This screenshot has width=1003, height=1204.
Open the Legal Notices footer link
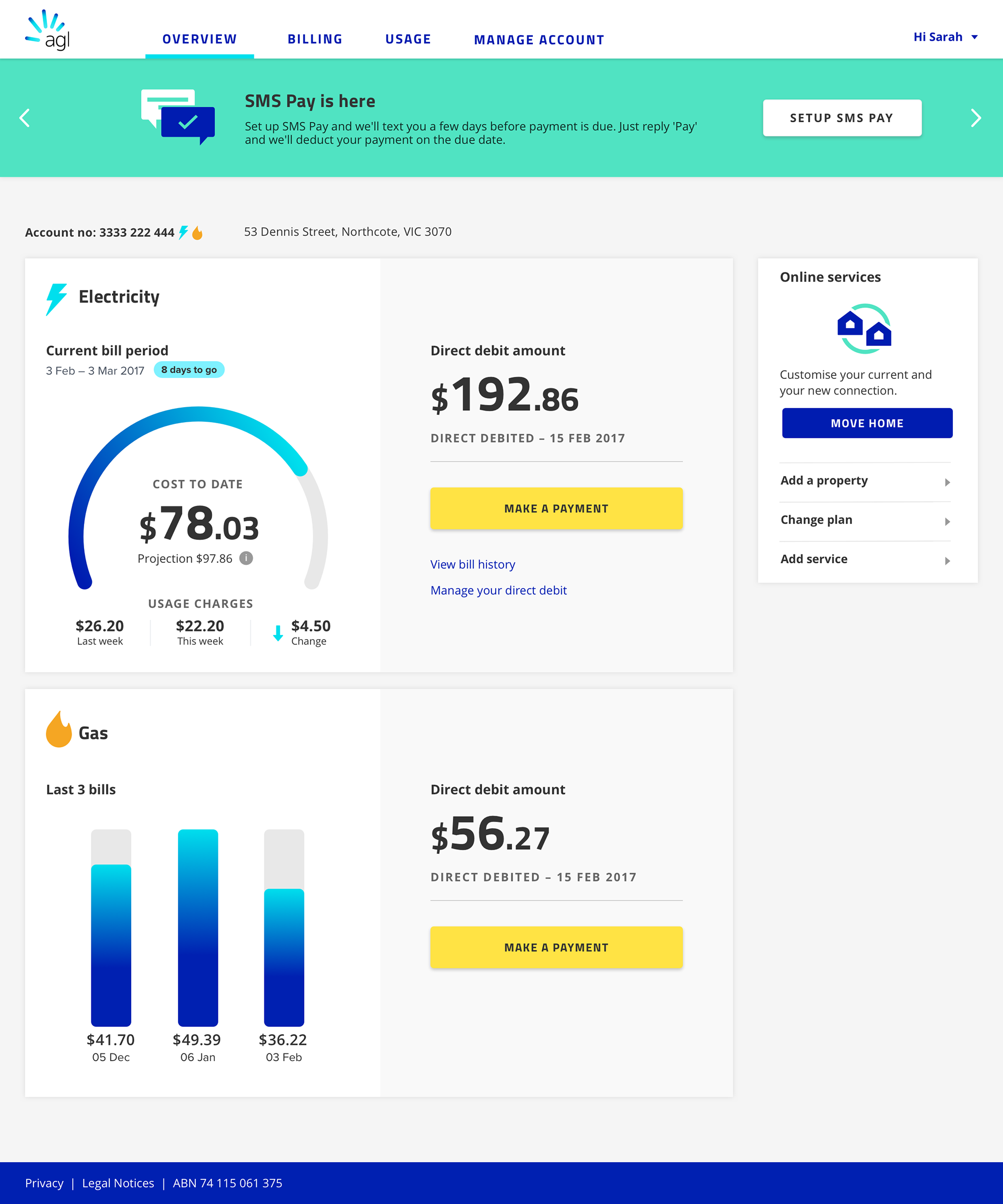pyautogui.click(x=118, y=1184)
